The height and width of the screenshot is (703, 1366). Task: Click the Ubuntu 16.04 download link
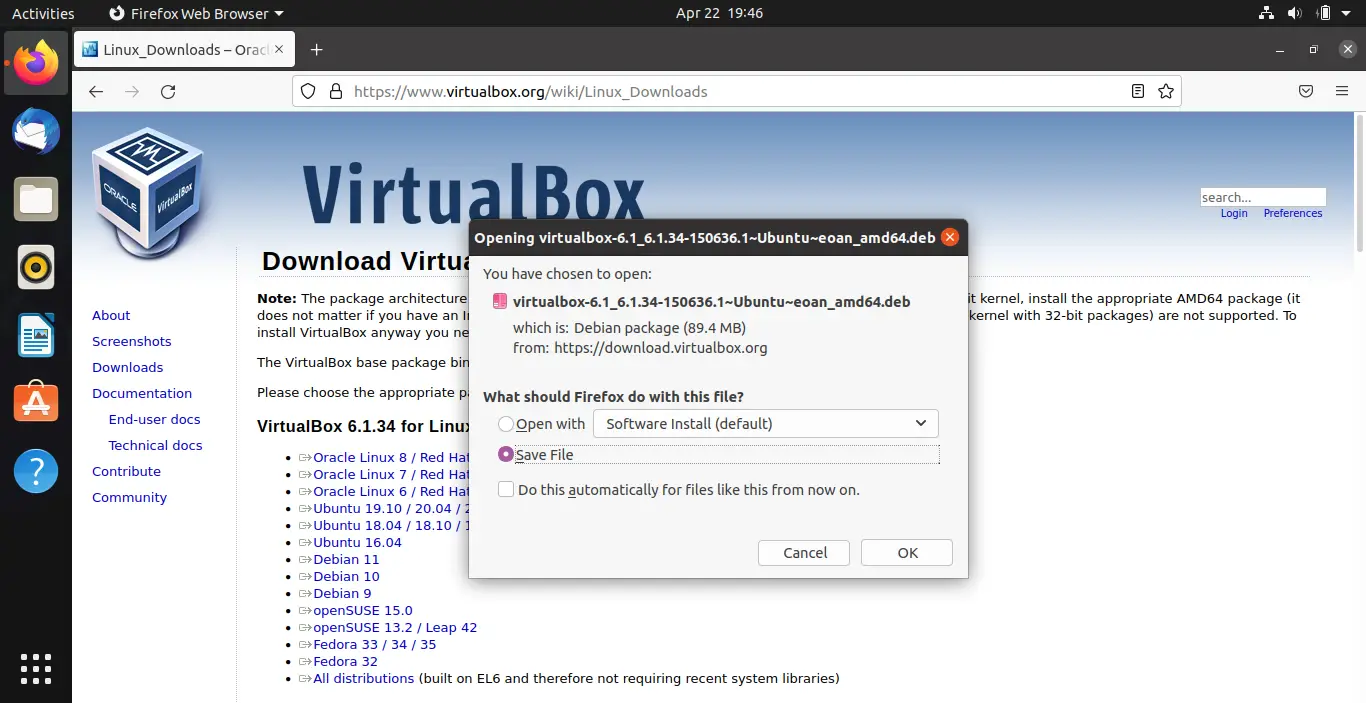(357, 542)
